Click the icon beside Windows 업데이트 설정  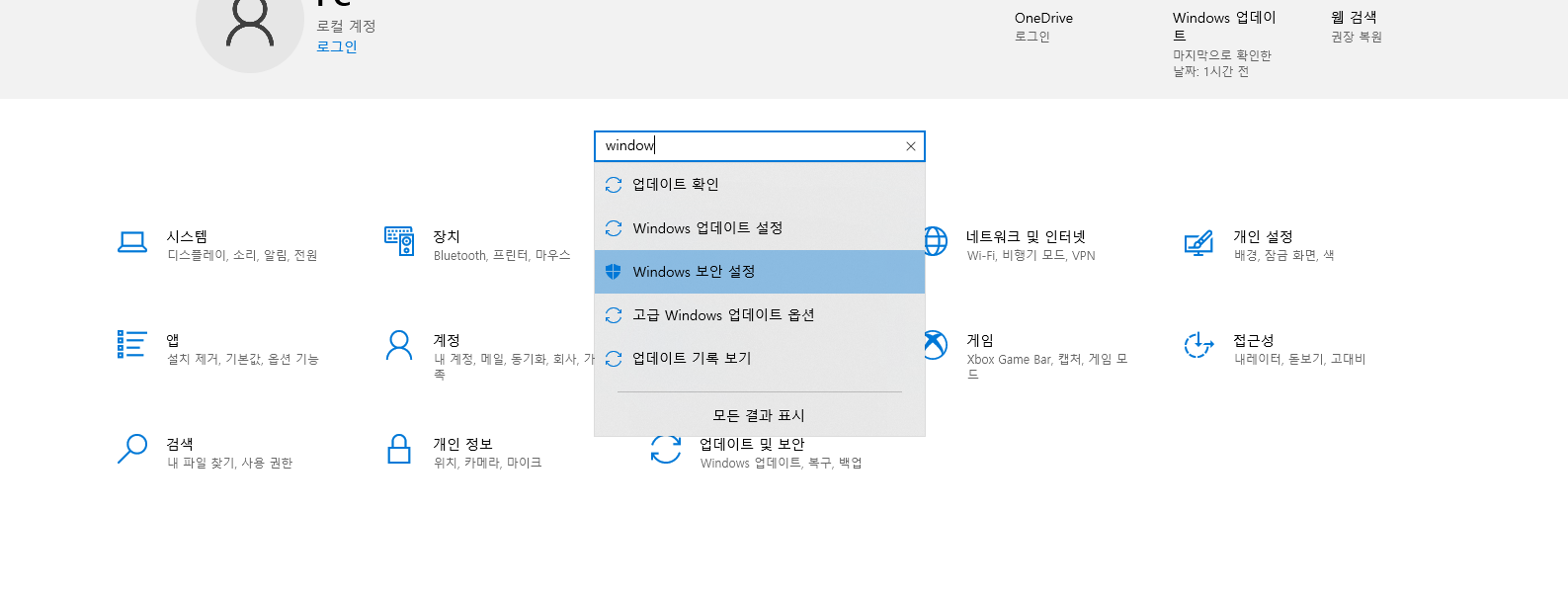pyautogui.click(x=614, y=228)
